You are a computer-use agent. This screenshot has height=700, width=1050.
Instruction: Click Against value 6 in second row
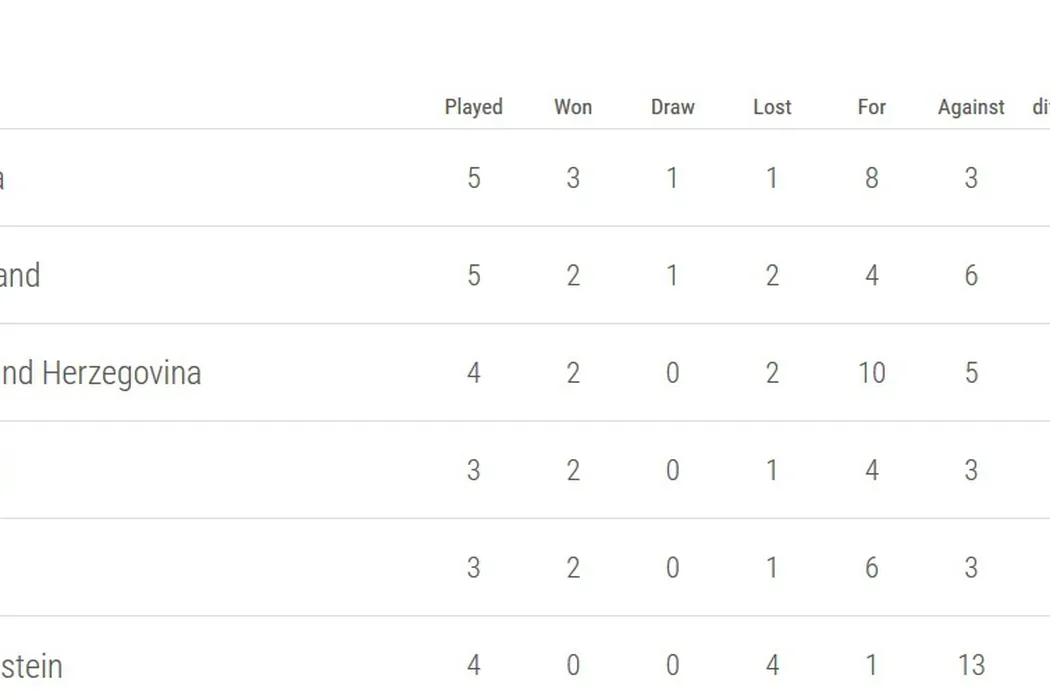pos(971,275)
